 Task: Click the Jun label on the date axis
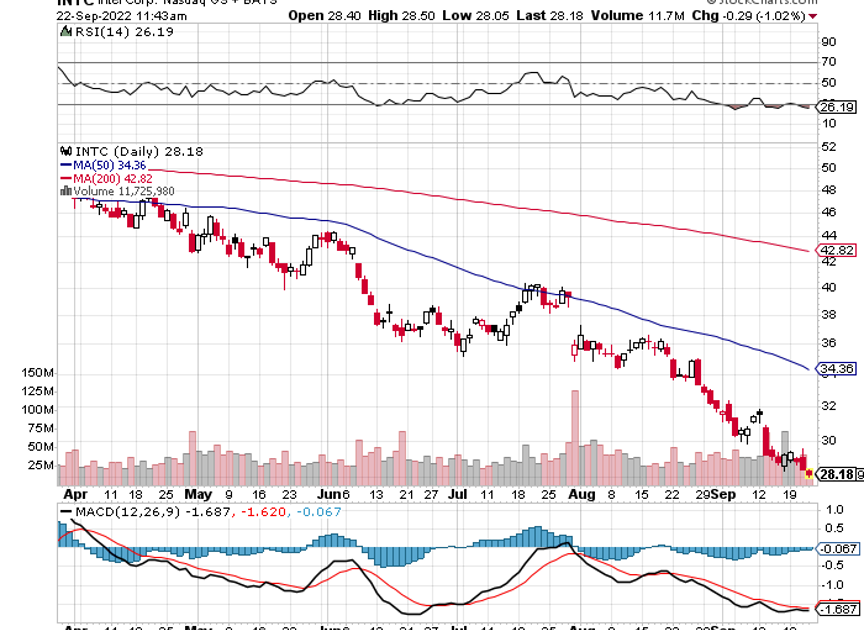(x=330, y=494)
